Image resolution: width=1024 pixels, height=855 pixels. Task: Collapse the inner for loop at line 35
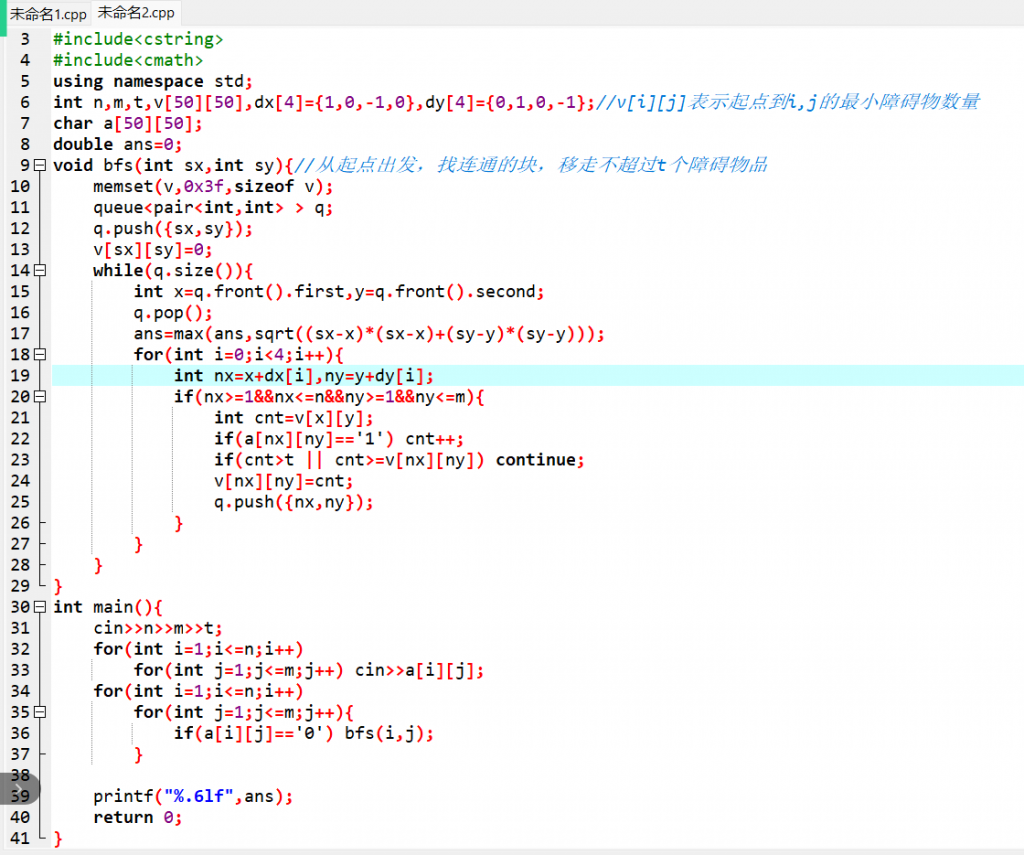click(x=40, y=712)
